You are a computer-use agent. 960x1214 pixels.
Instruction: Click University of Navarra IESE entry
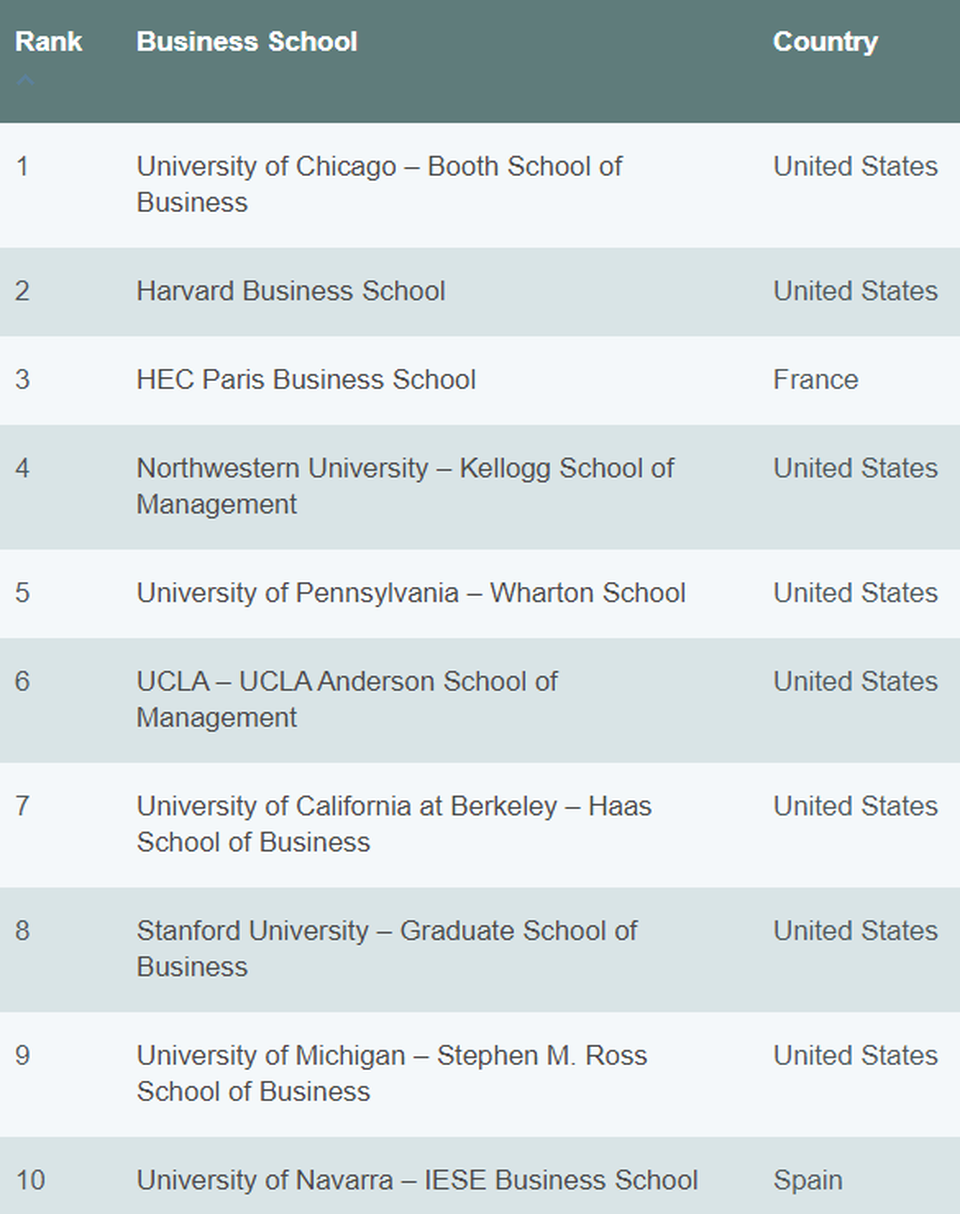[x=417, y=1180]
